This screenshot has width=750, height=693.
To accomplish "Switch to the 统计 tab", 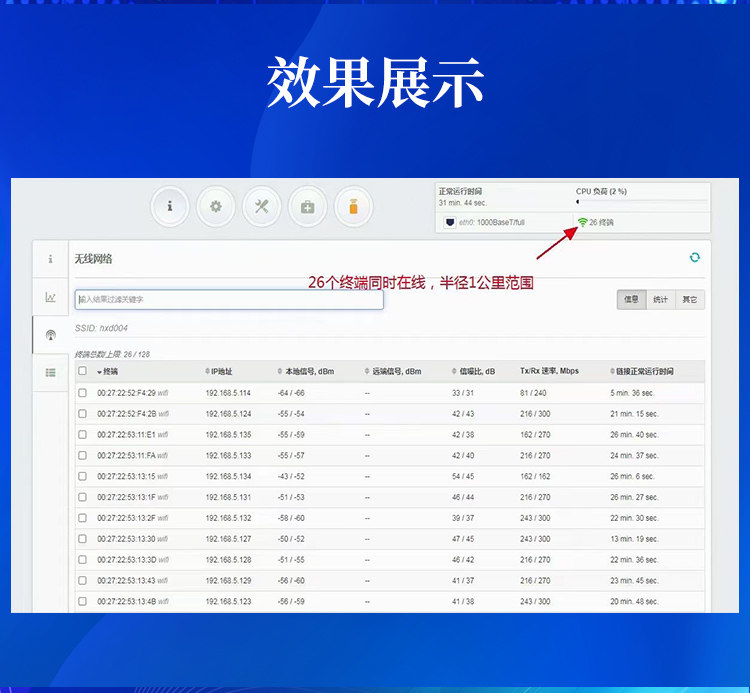I will pos(661,299).
